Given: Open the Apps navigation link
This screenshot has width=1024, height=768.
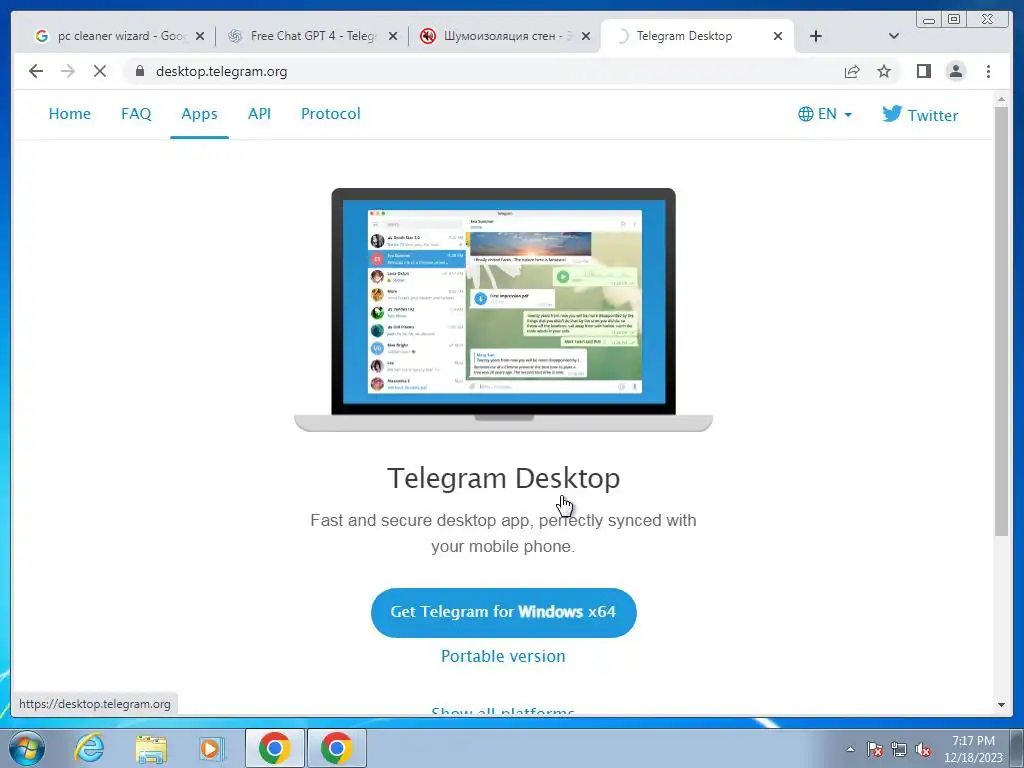Looking at the screenshot, I should [199, 114].
